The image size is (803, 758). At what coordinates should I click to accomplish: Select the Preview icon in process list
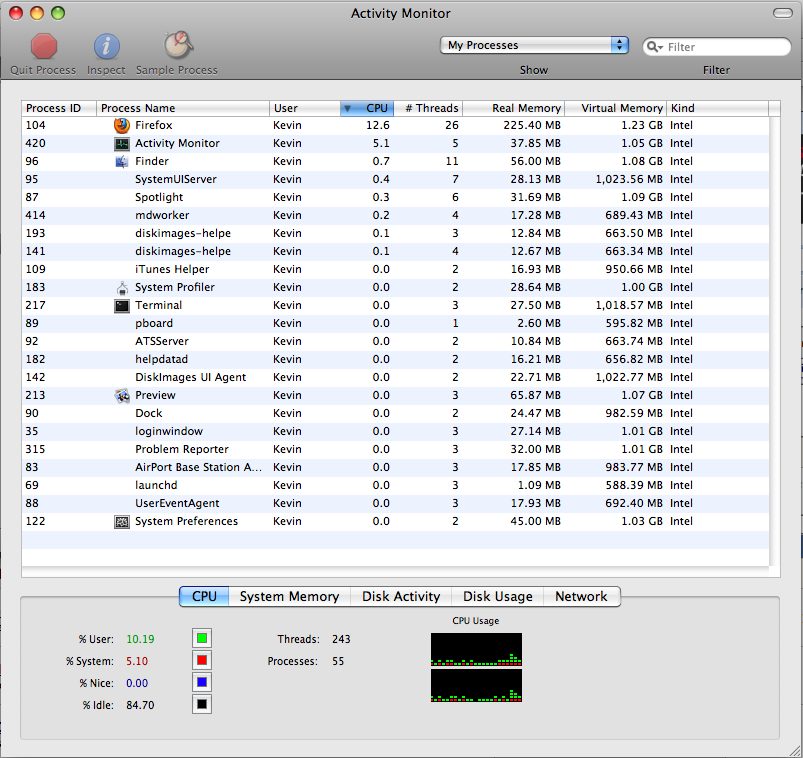pyautogui.click(x=122, y=395)
